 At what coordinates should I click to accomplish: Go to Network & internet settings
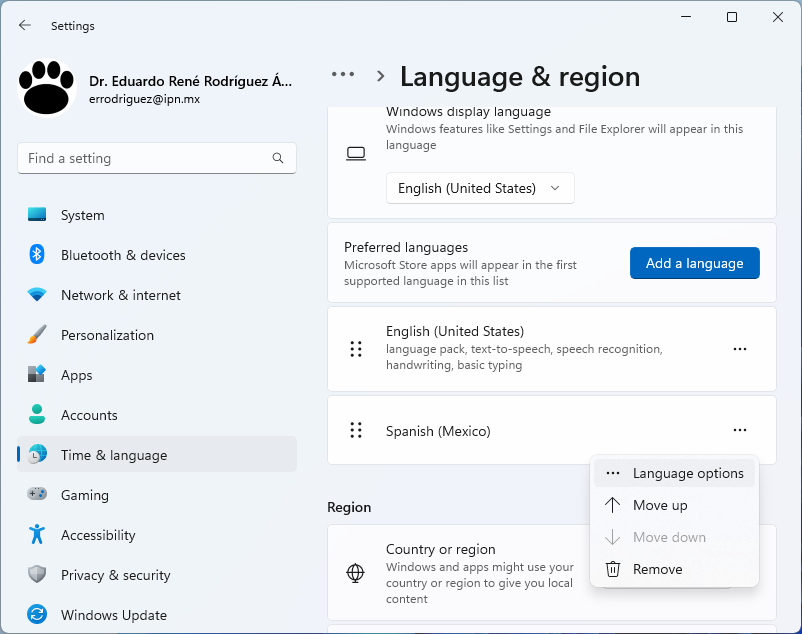120,295
